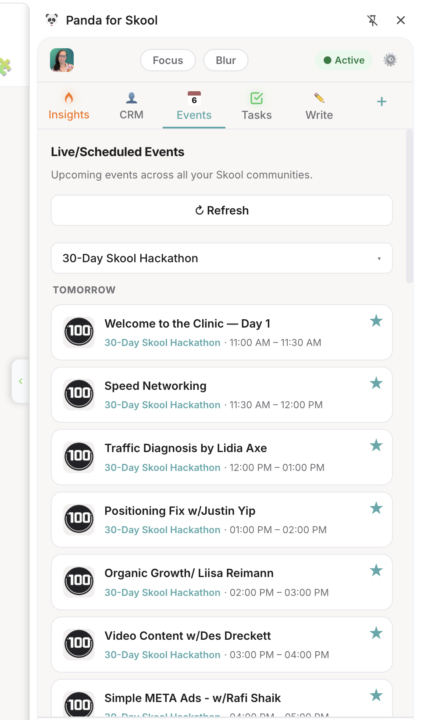
Task: Open Organic Growth/ Liisa Reimann title
Action: 189,573
